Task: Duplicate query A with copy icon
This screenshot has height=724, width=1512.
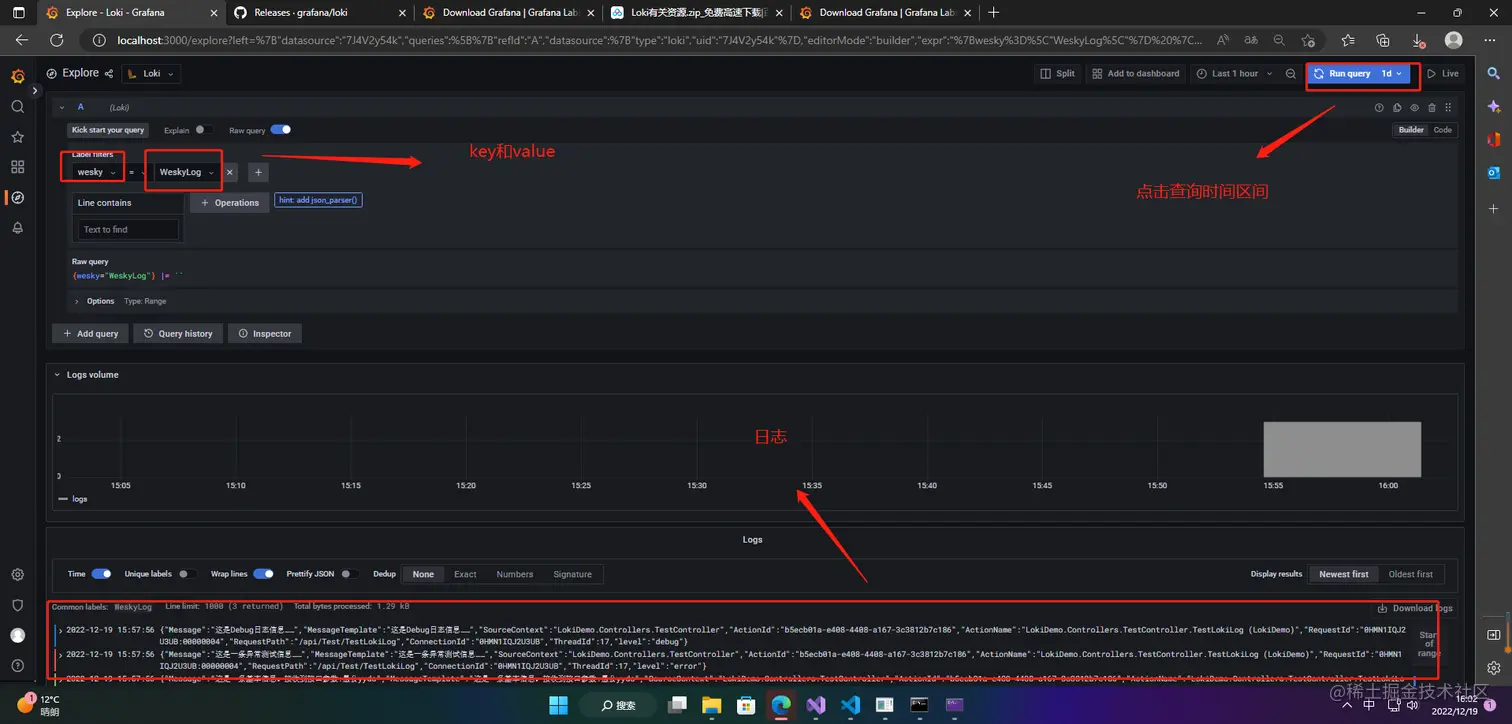Action: (1397, 107)
